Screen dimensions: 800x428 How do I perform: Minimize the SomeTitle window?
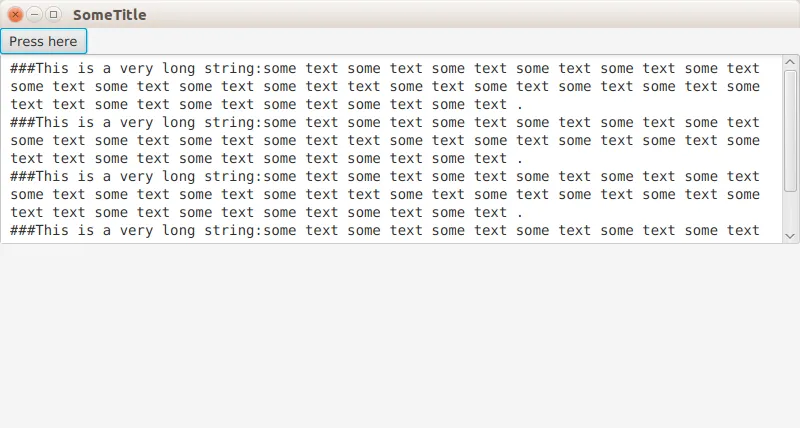click(34, 15)
